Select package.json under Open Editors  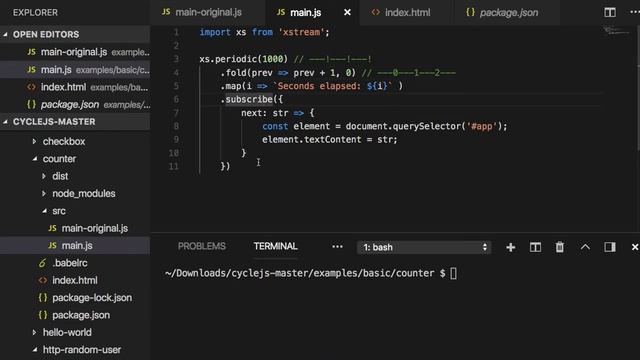[x=75, y=104]
